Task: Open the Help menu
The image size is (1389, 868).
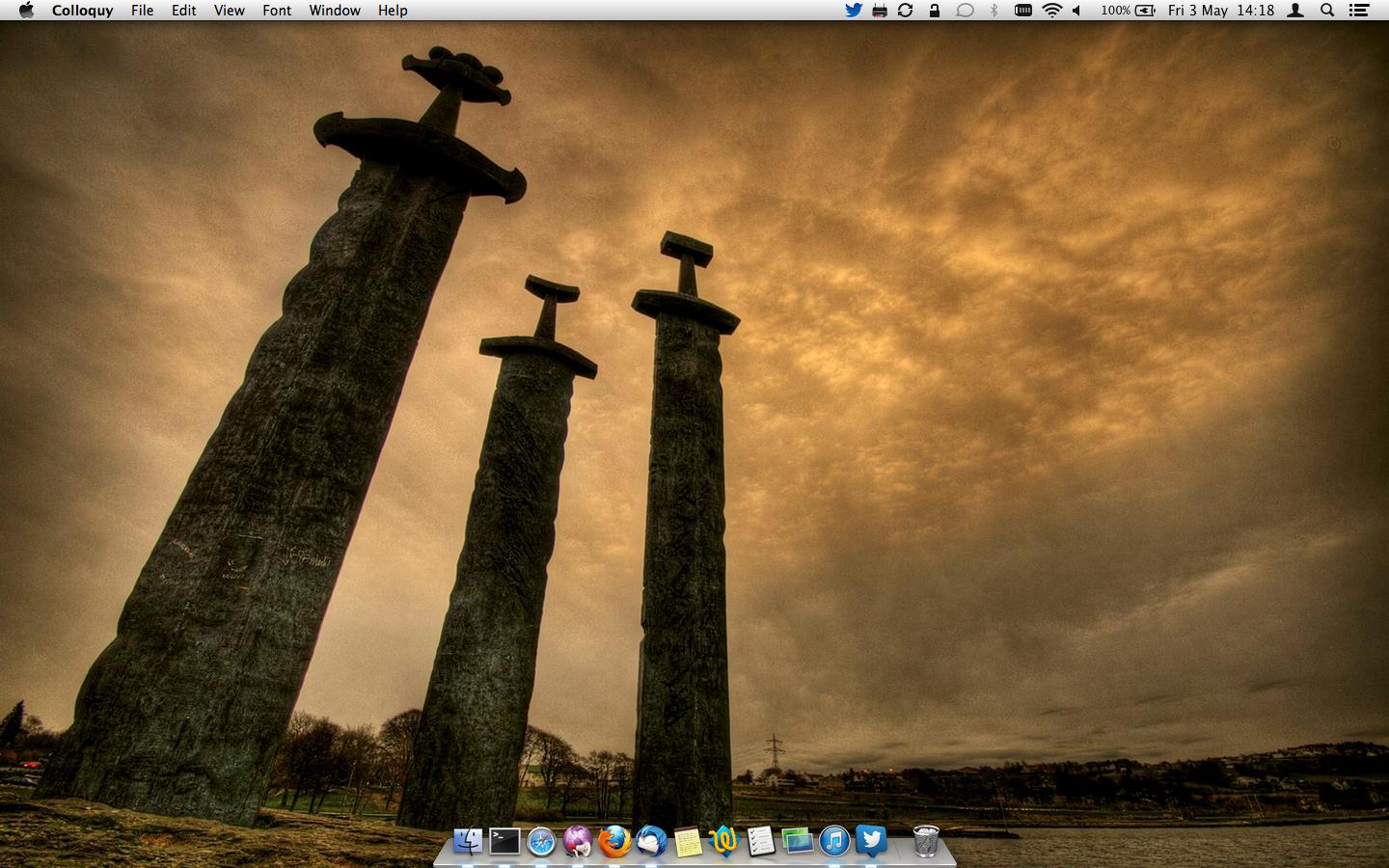Action: click(x=393, y=11)
